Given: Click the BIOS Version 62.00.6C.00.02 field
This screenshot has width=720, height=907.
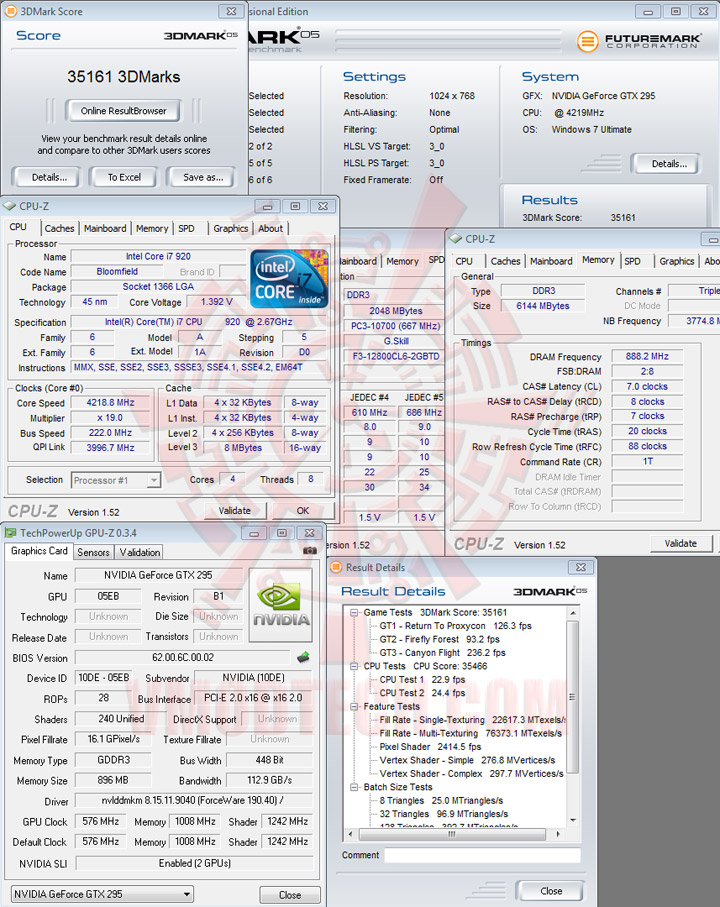Looking at the screenshot, I should tap(183, 658).
